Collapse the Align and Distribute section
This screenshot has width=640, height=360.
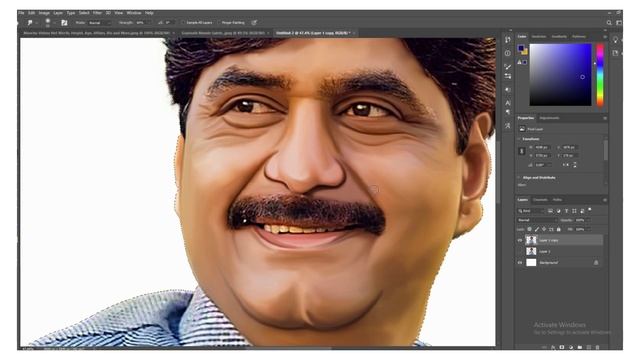[519, 178]
